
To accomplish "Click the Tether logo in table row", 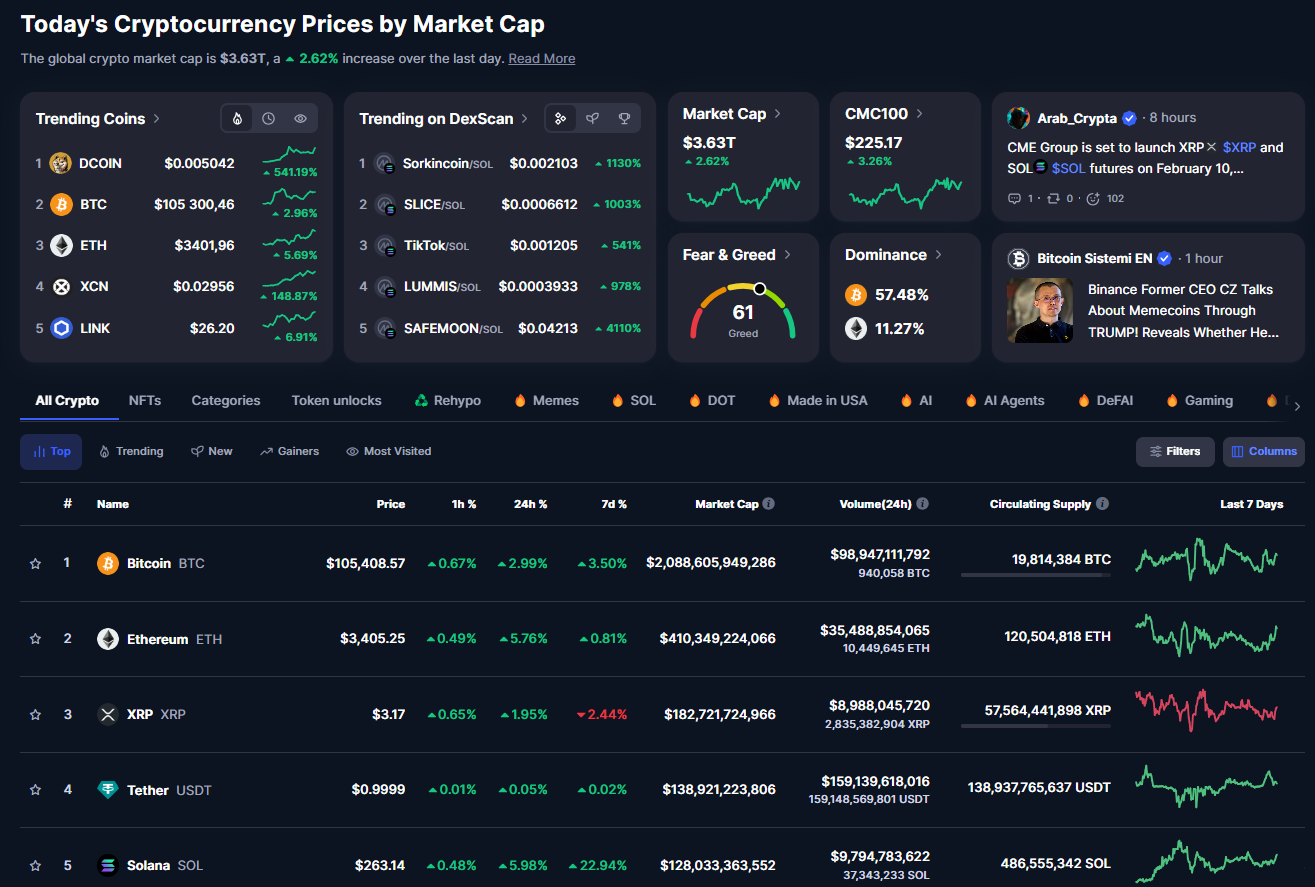I will (x=108, y=790).
